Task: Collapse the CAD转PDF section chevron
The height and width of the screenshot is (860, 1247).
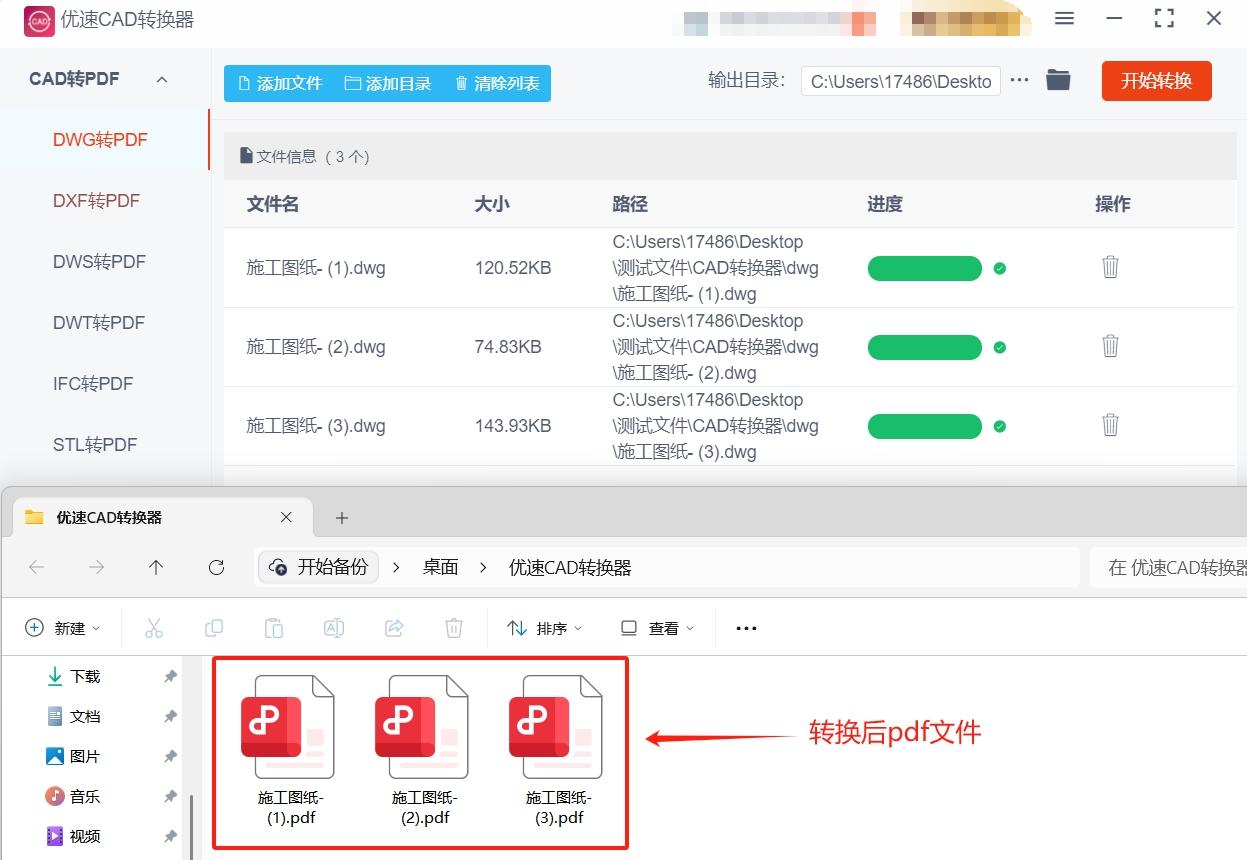Action: [x=162, y=78]
